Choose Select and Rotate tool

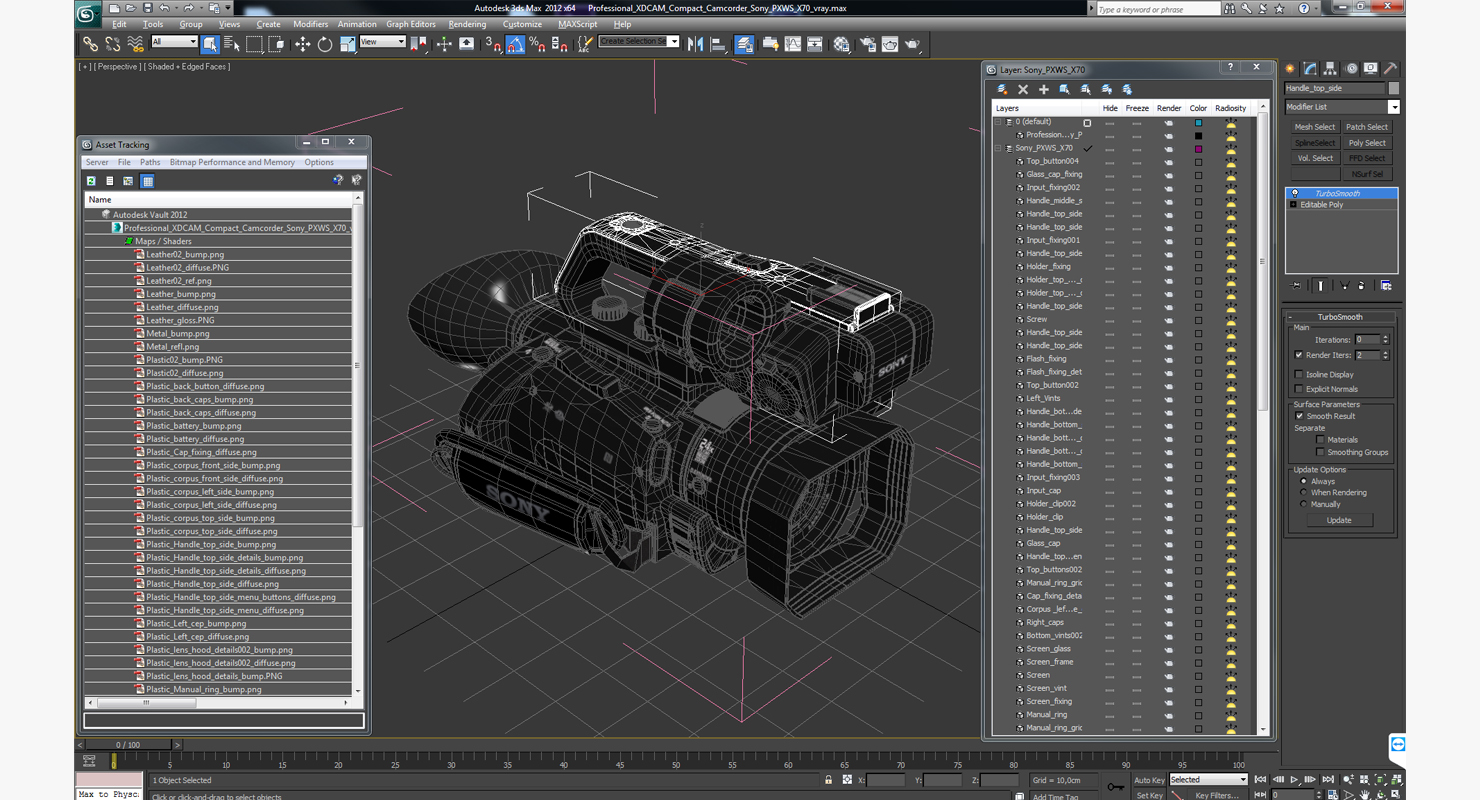coord(324,44)
